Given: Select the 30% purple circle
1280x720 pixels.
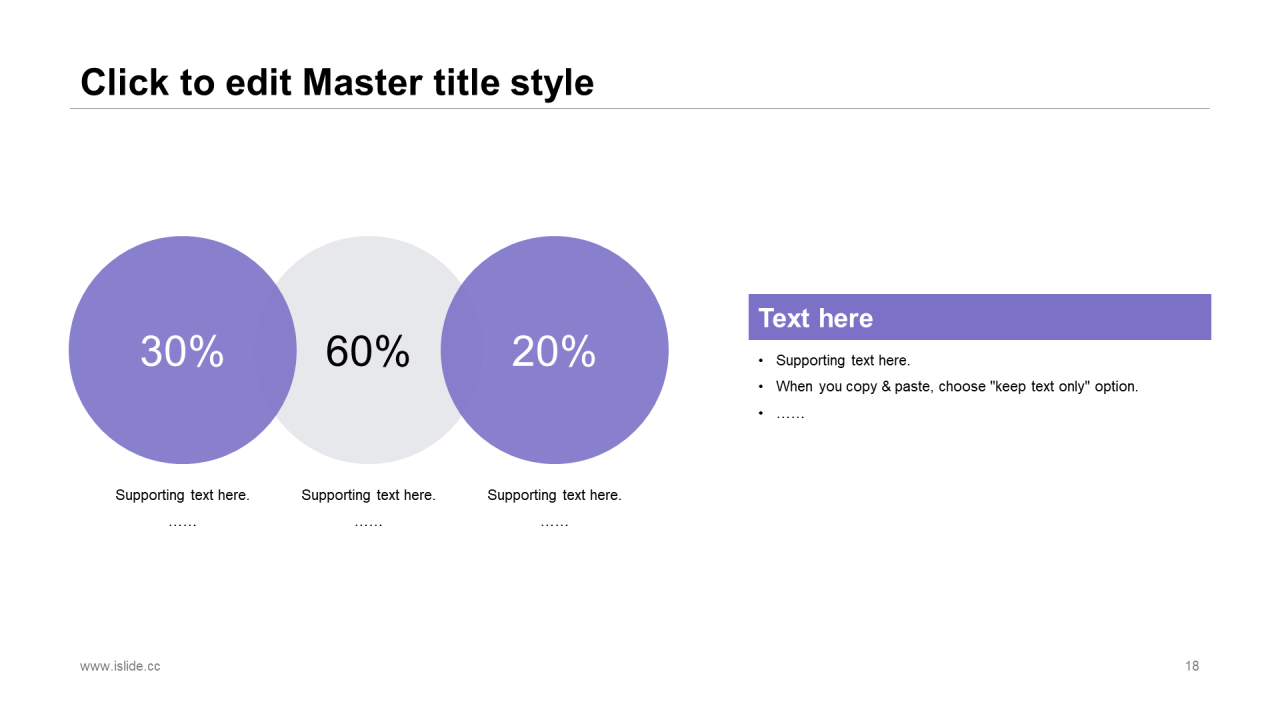Looking at the screenshot, I should click(183, 350).
